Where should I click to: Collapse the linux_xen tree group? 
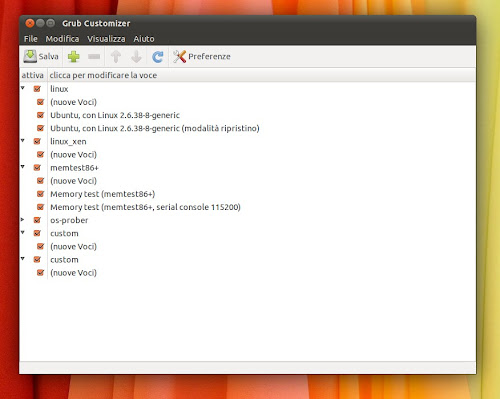click(x=23, y=141)
